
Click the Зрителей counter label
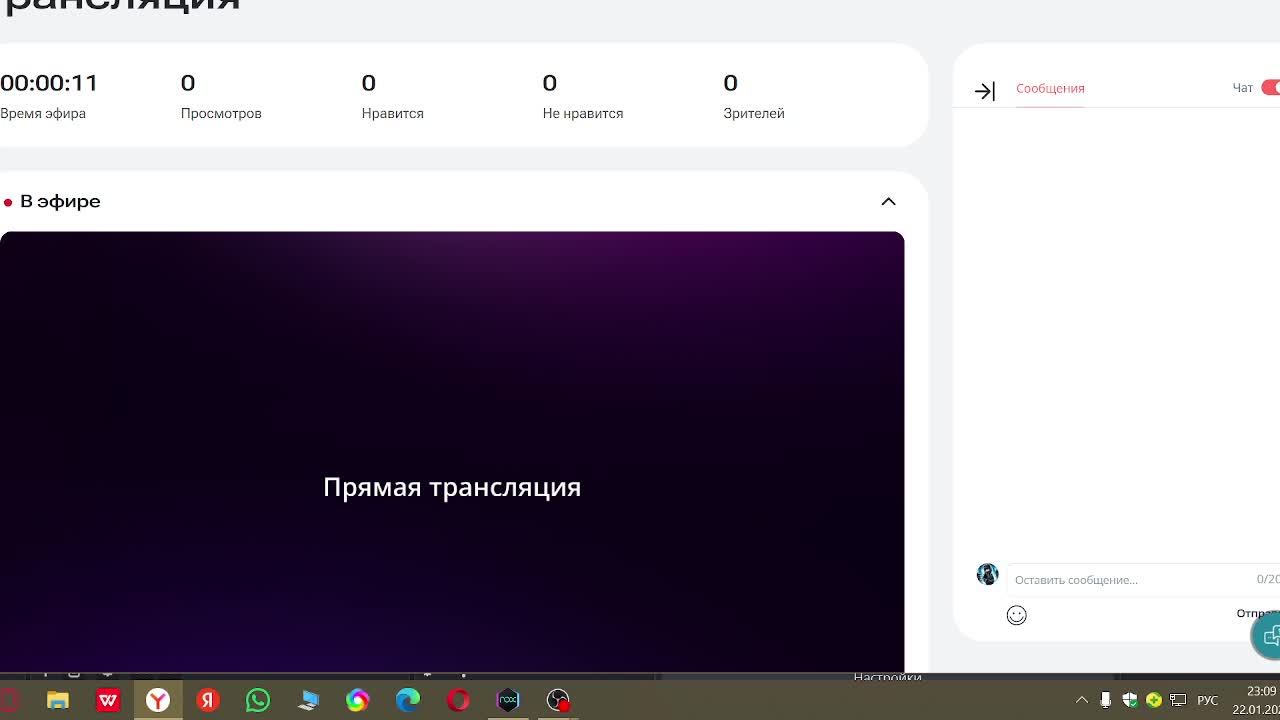tap(754, 113)
